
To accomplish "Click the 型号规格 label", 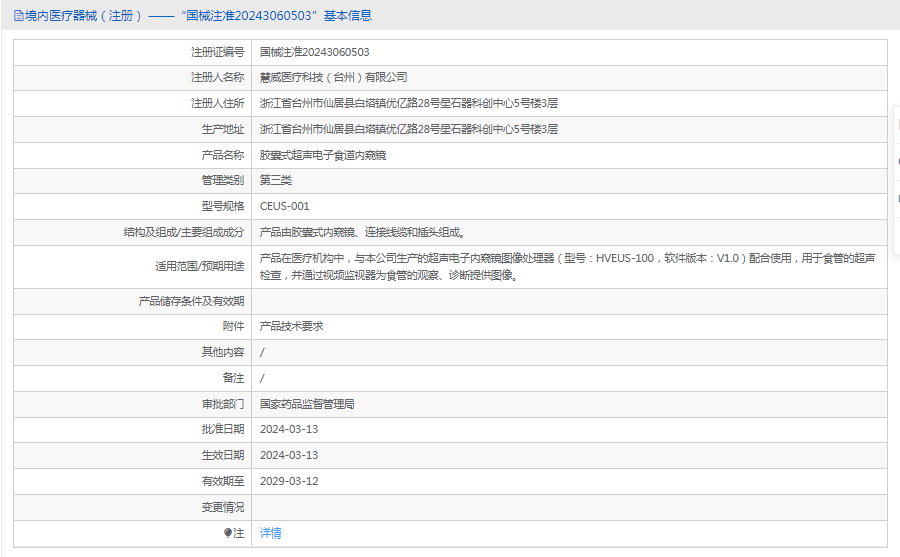I will (x=223, y=206).
